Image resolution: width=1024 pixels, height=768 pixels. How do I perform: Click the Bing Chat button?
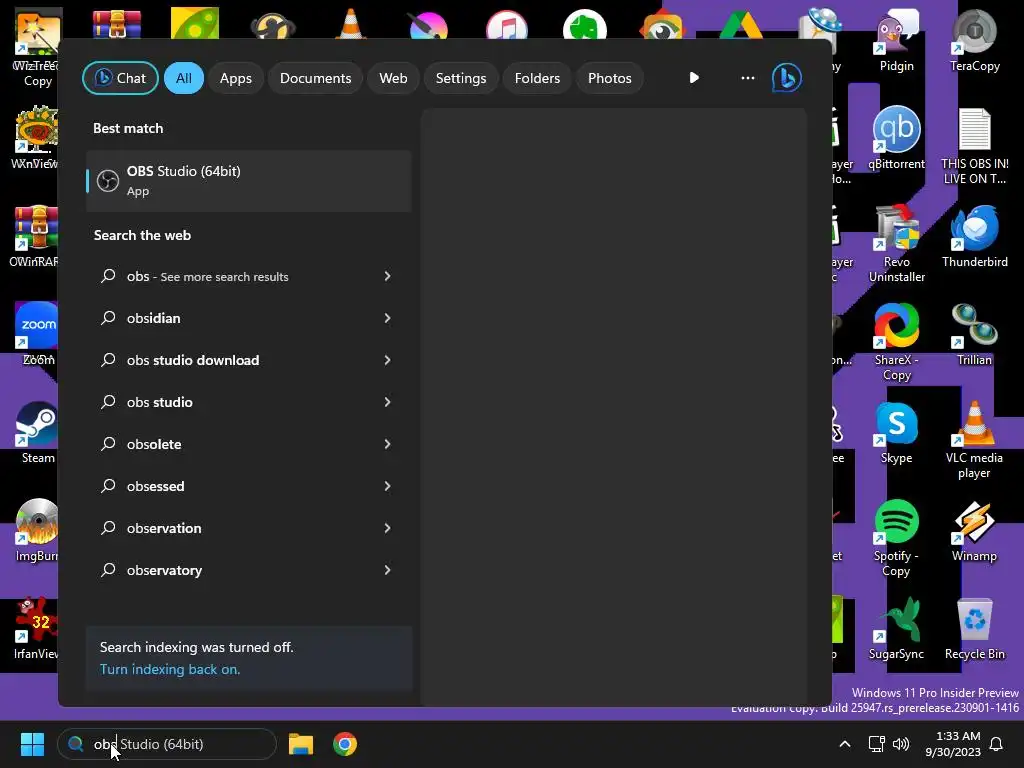tap(120, 78)
